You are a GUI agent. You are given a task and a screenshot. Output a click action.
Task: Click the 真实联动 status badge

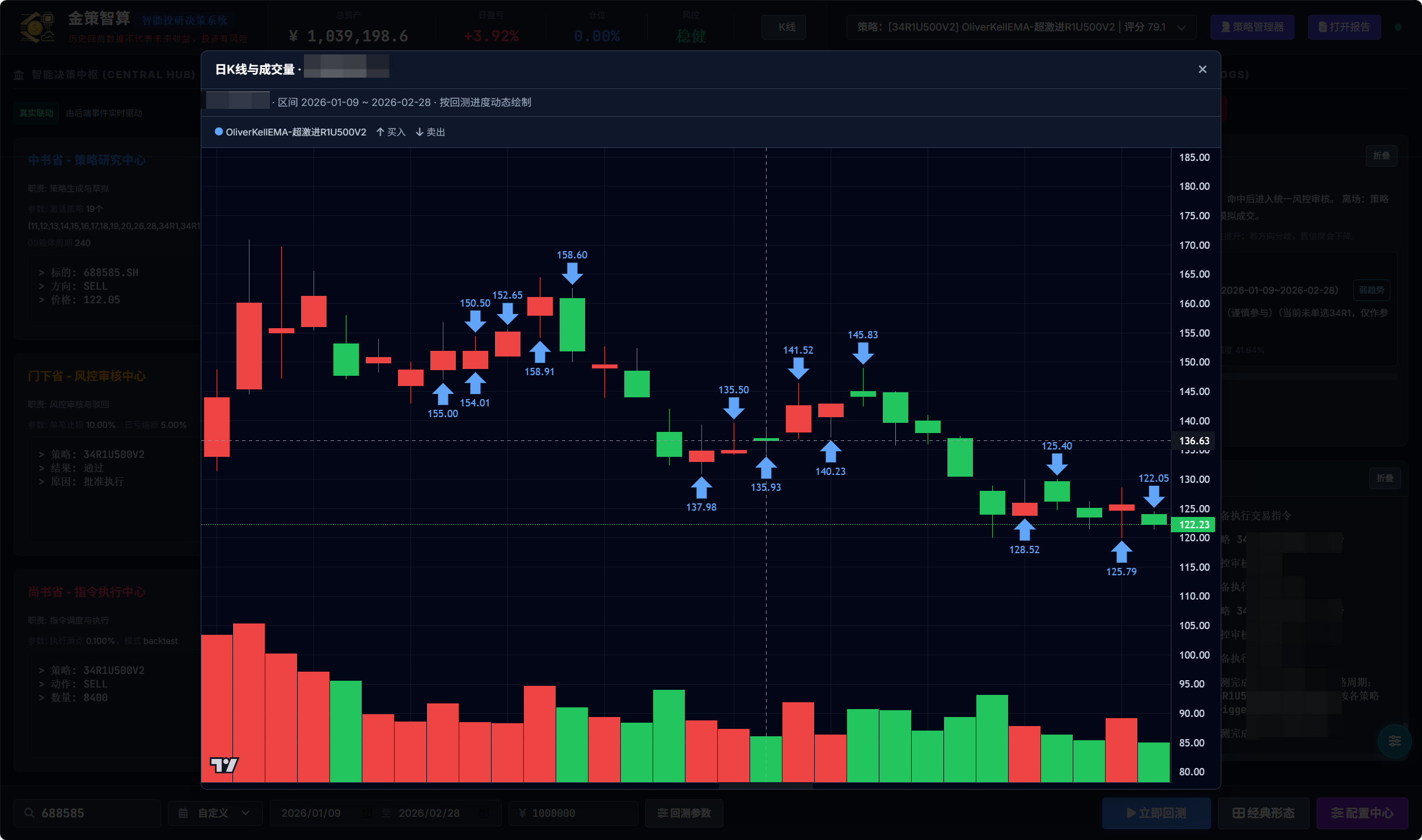tap(36, 113)
